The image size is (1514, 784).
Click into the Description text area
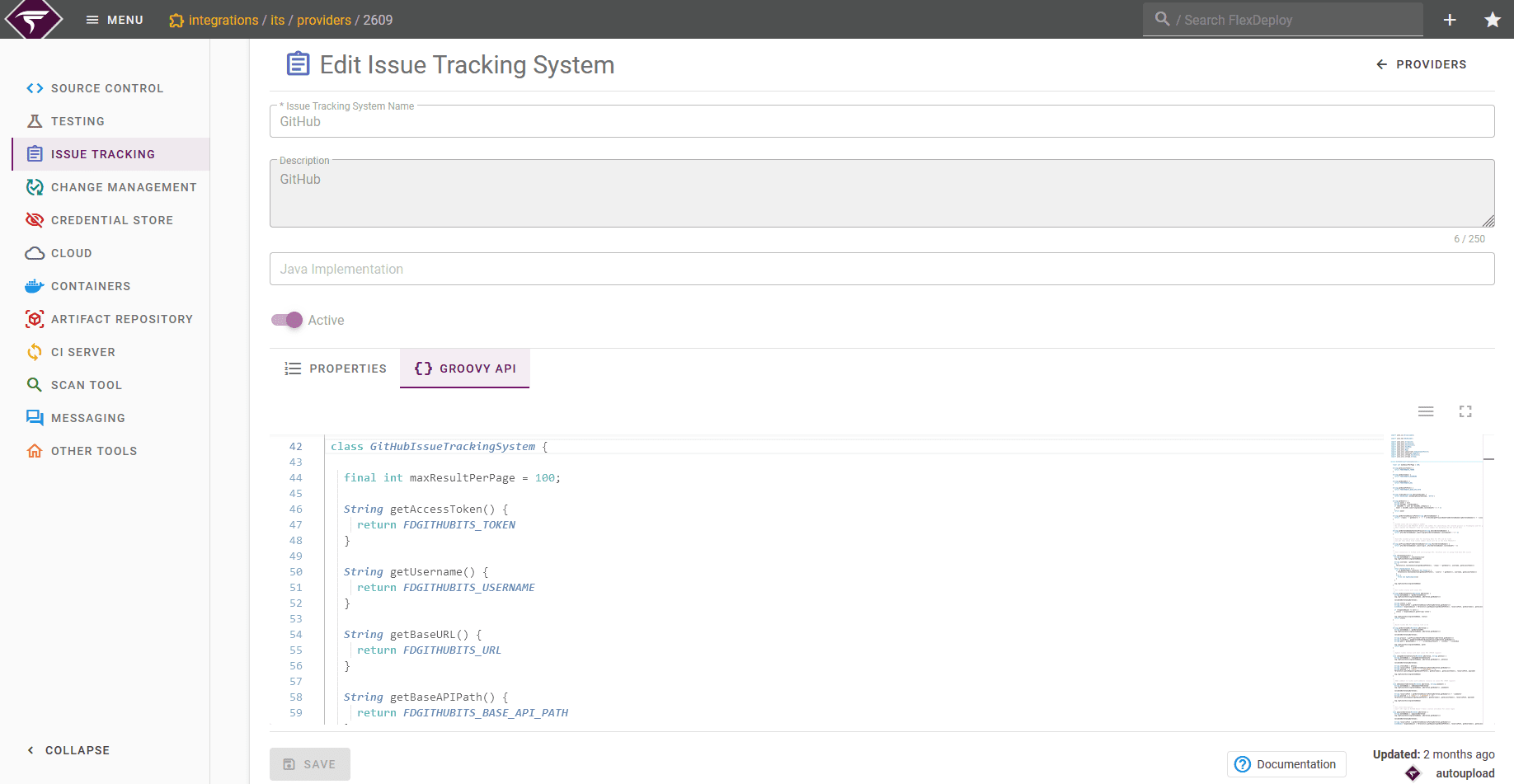point(882,194)
